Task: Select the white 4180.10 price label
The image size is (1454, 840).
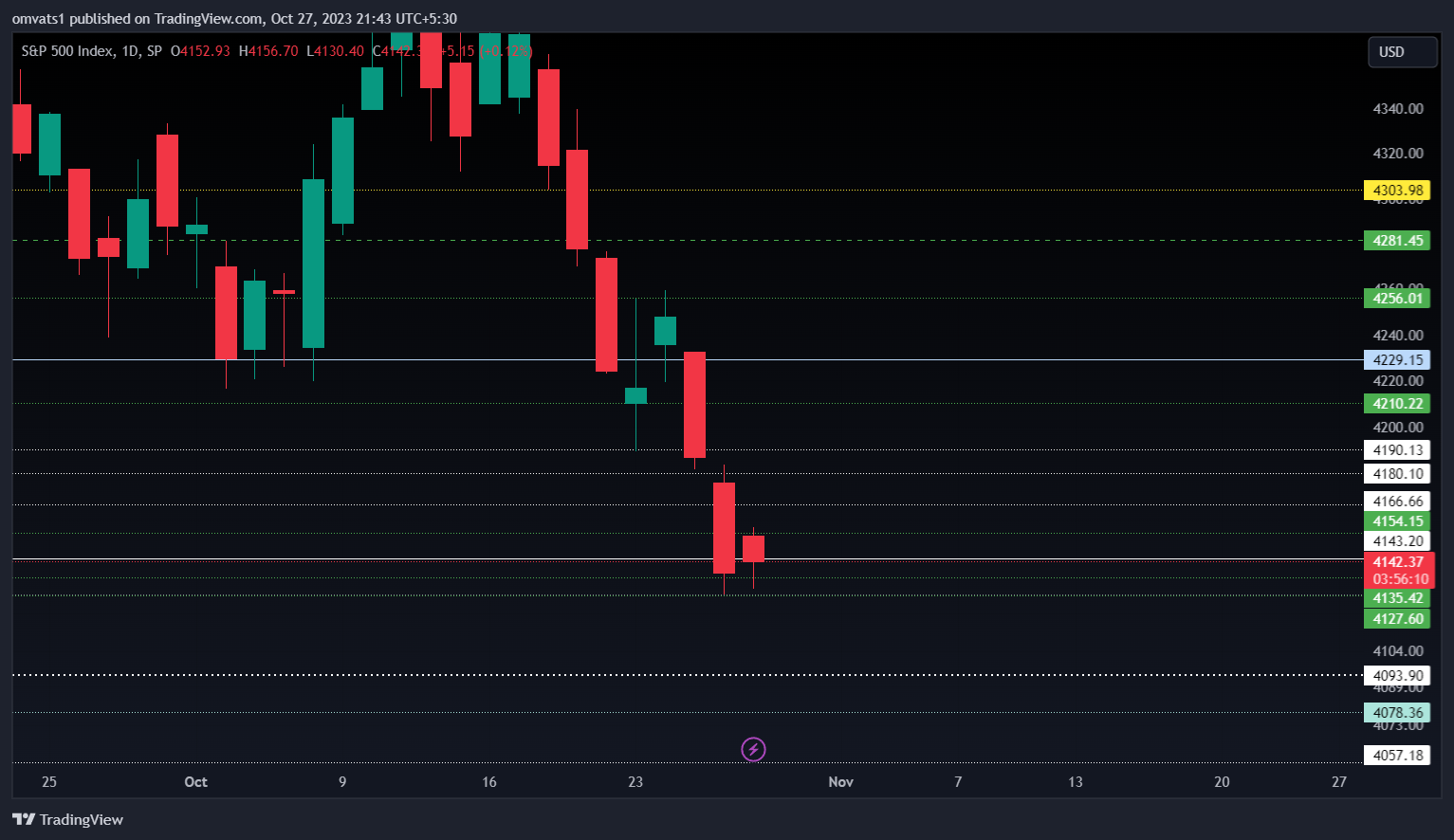Action: (1396, 474)
